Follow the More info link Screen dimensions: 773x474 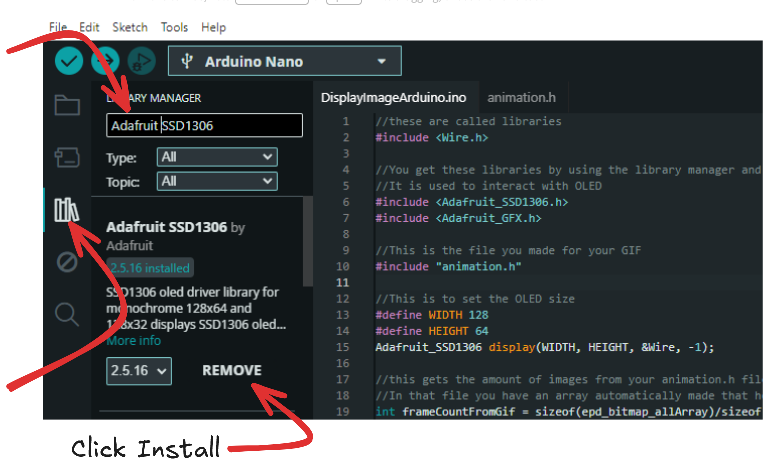pos(133,340)
